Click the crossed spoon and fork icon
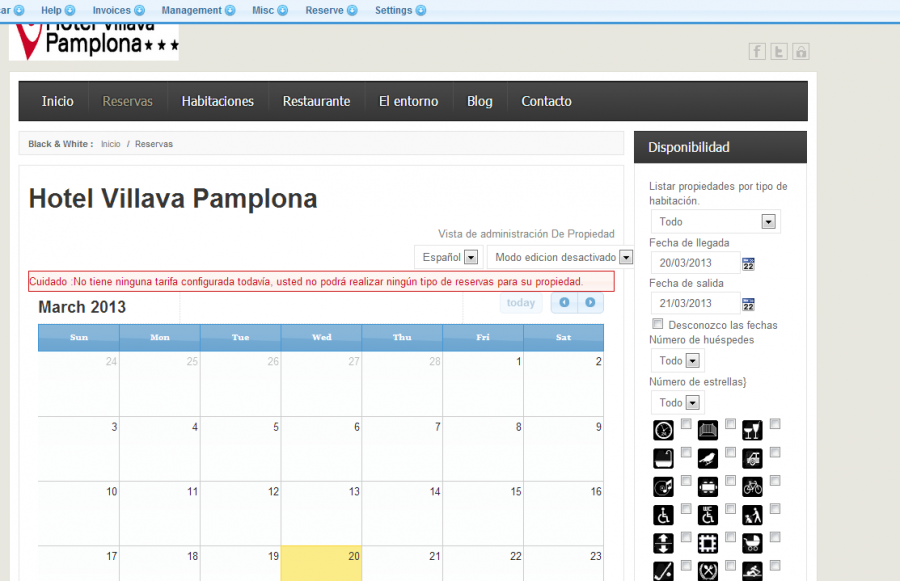This screenshot has height=581, width=900. 708,571
